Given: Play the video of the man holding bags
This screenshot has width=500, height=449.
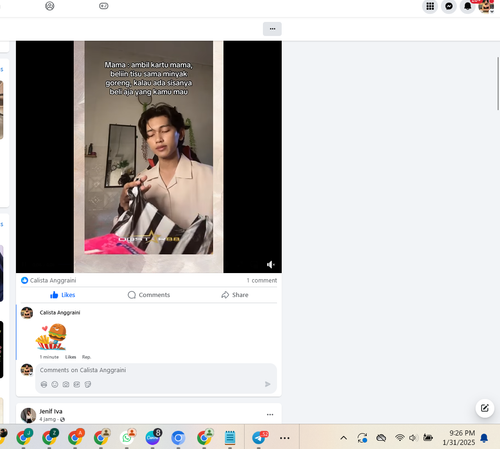Looking at the screenshot, I should 149,157.
